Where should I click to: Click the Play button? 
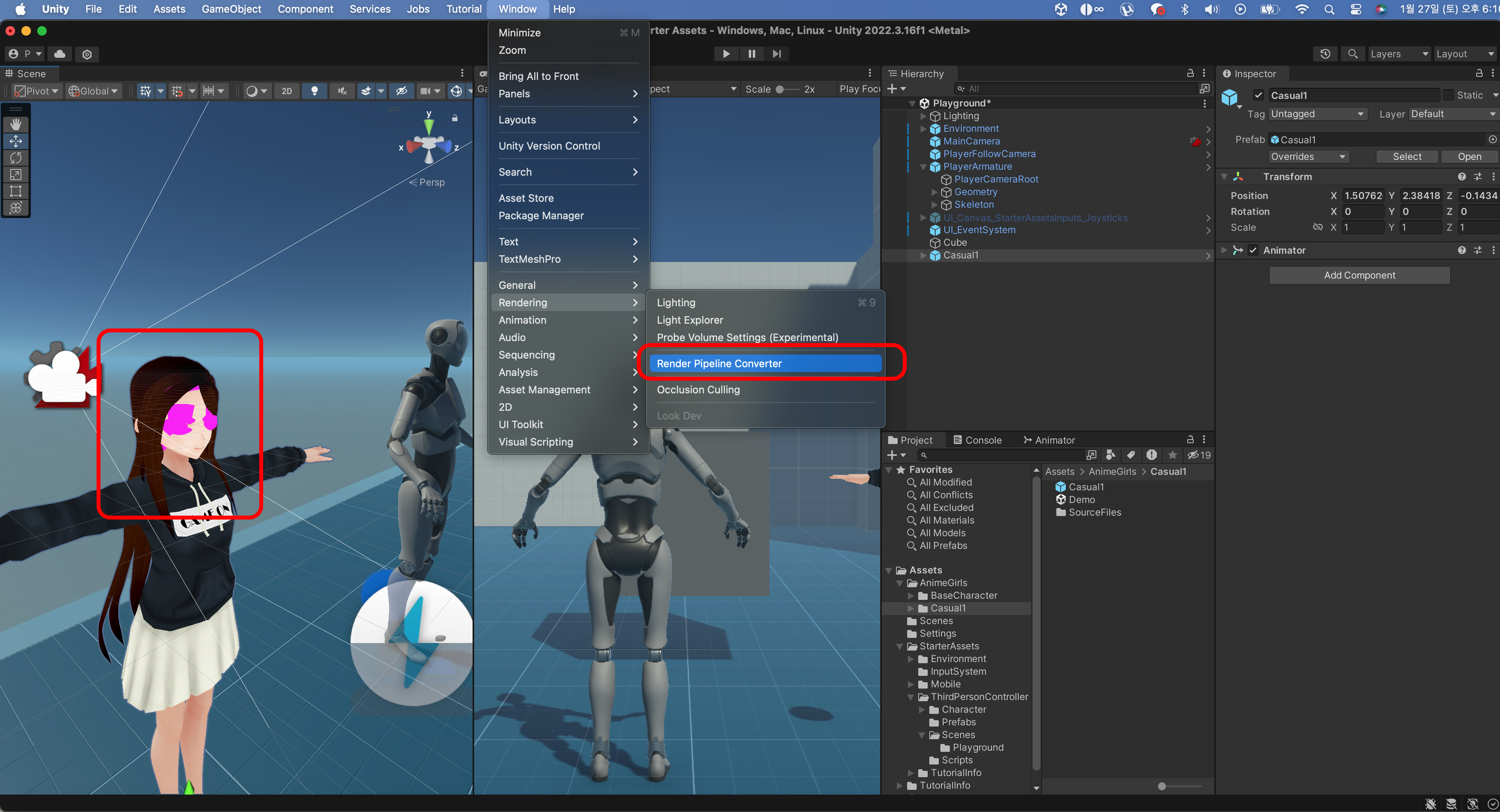725,53
